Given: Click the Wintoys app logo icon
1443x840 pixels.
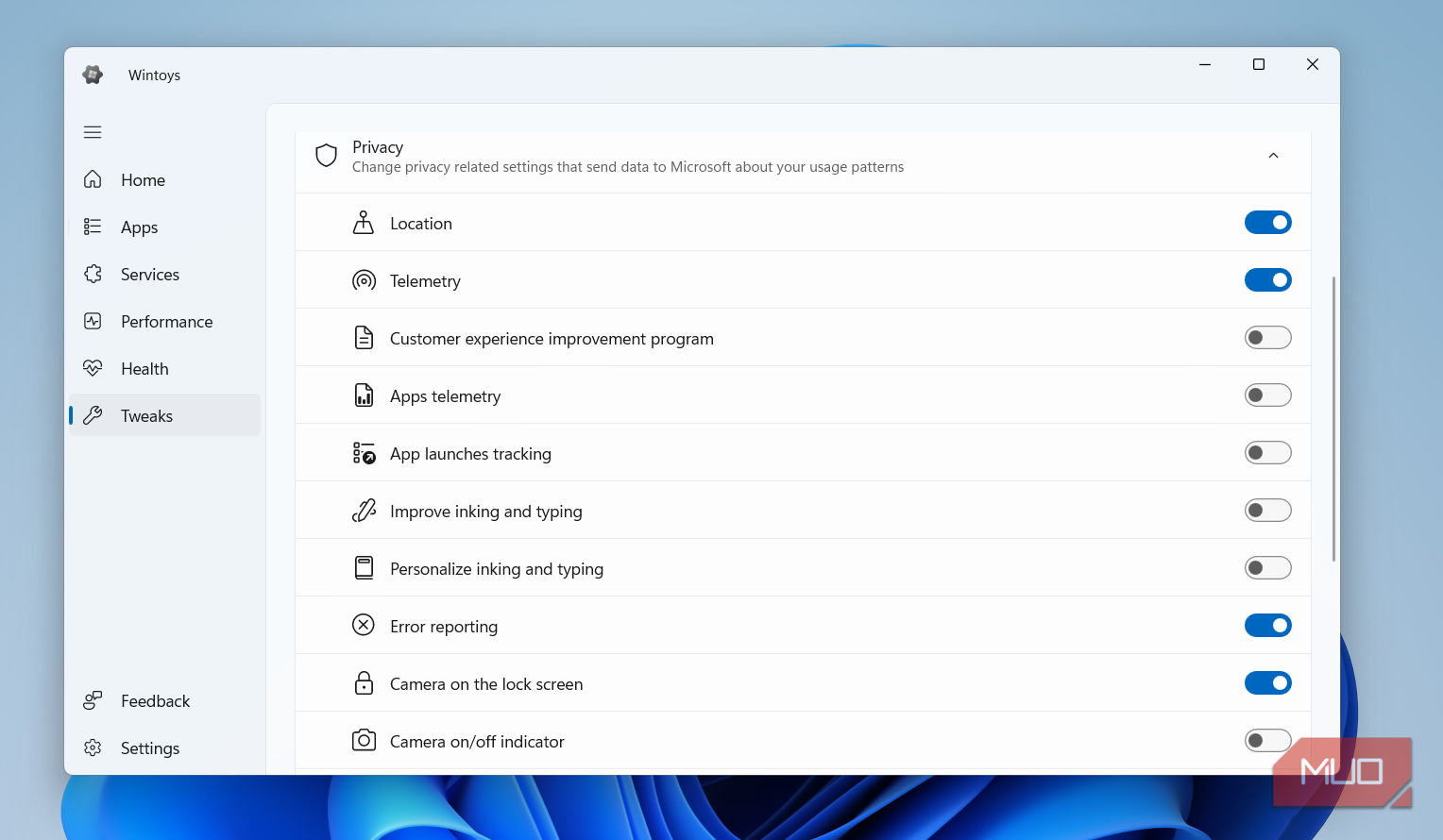Looking at the screenshot, I should point(93,75).
